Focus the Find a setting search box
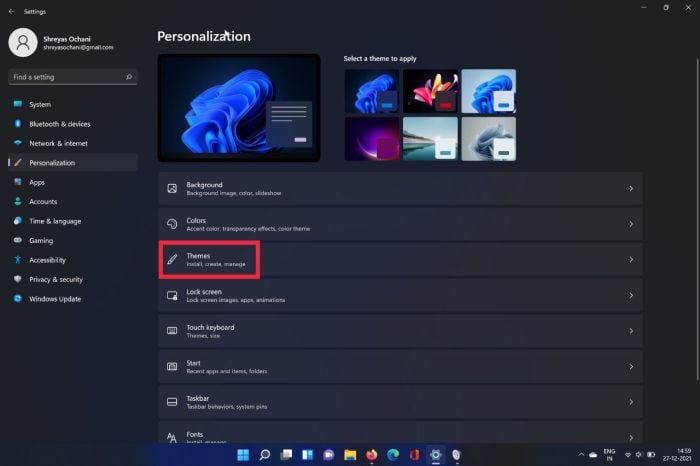700x466 pixels. [x=73, y=77]
